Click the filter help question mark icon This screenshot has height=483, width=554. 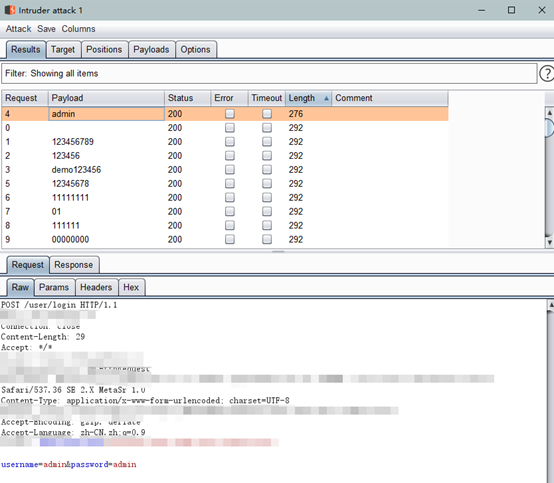(547, 73)
